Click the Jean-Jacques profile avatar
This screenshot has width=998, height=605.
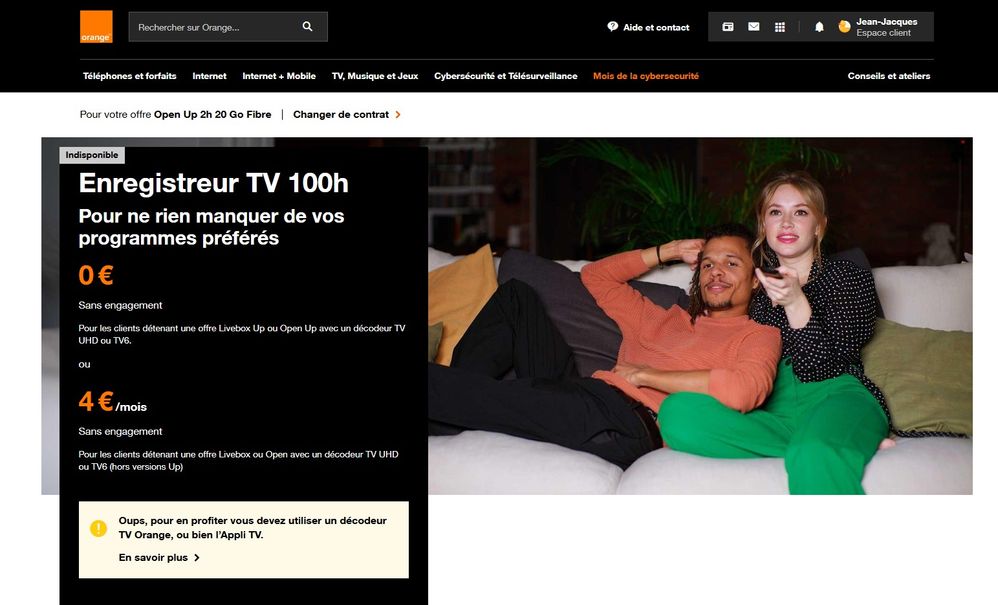pyautogui.click(x=845, y=27)
